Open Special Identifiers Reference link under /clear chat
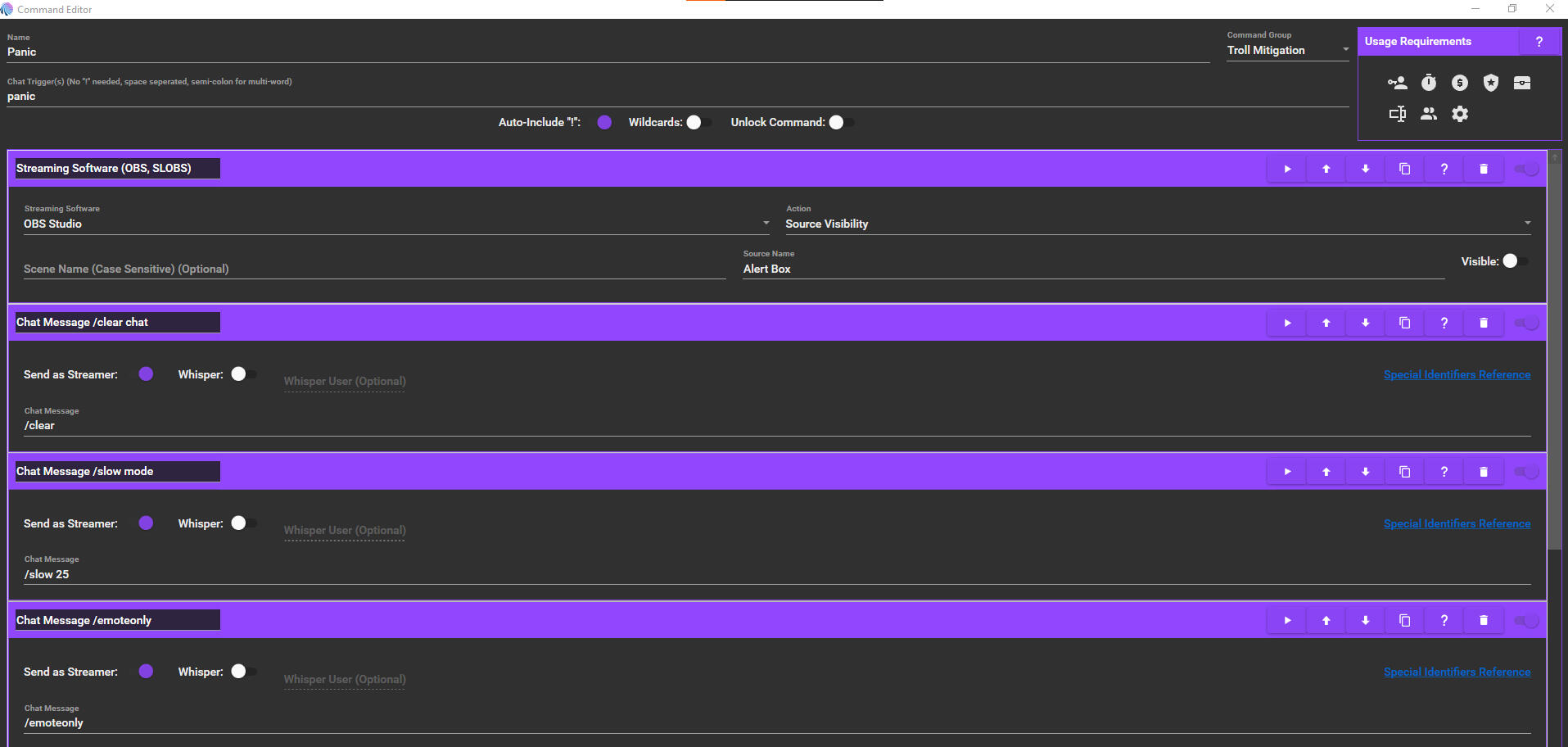1568x747 pixels. coord(1456,374)
